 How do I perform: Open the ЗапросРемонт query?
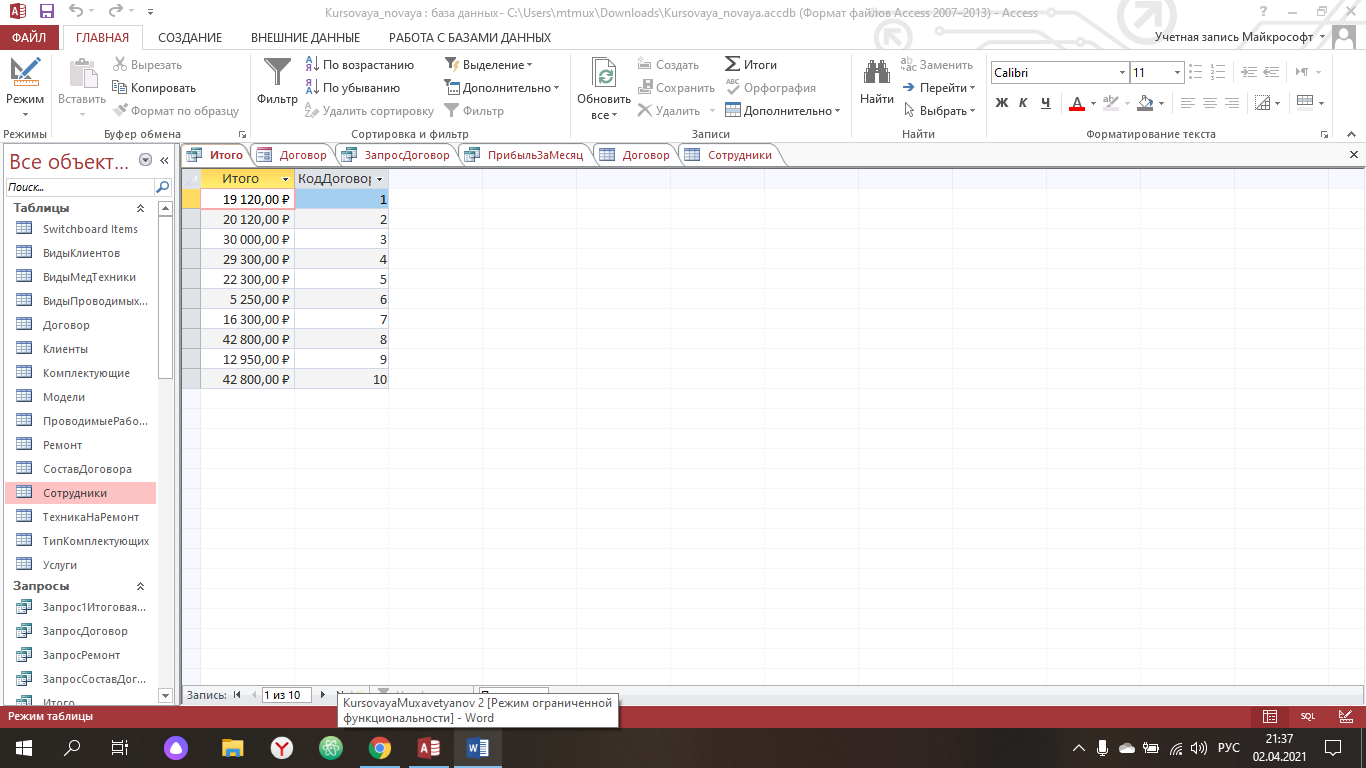[x=81, y=655]
